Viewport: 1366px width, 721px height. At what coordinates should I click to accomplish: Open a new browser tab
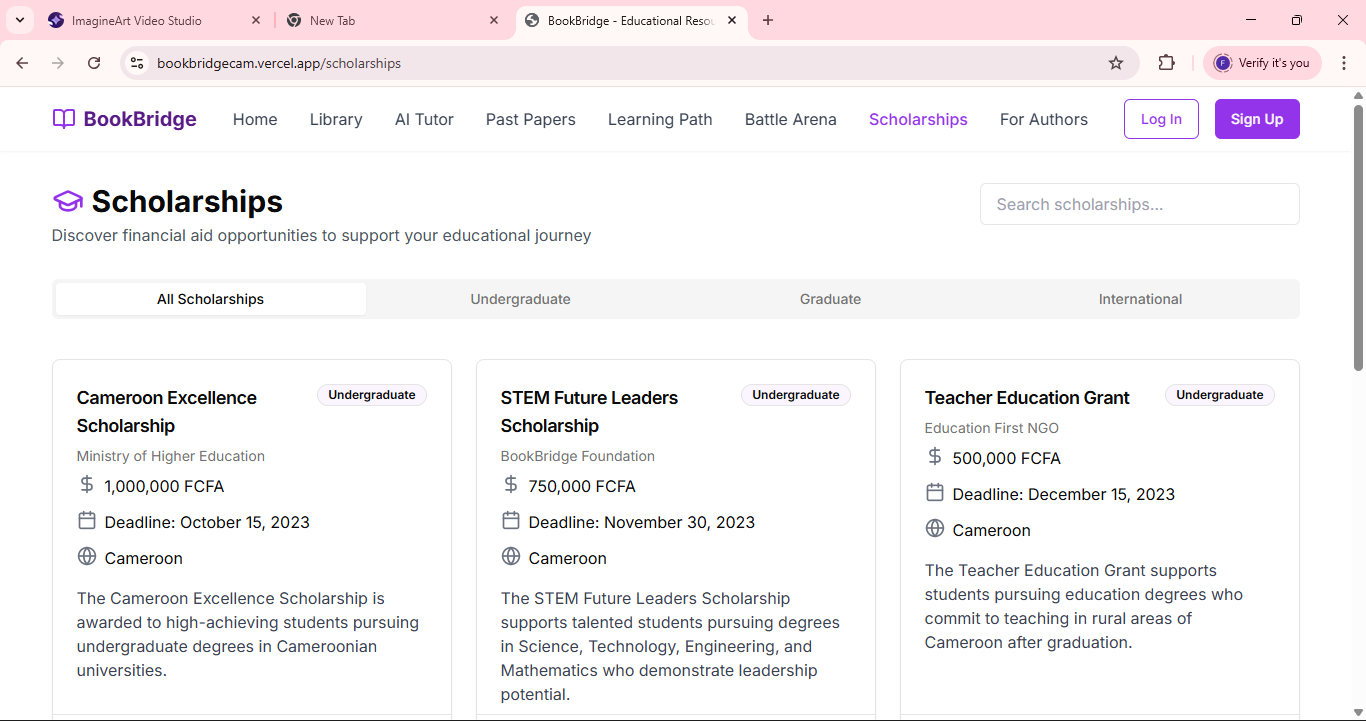768,20
